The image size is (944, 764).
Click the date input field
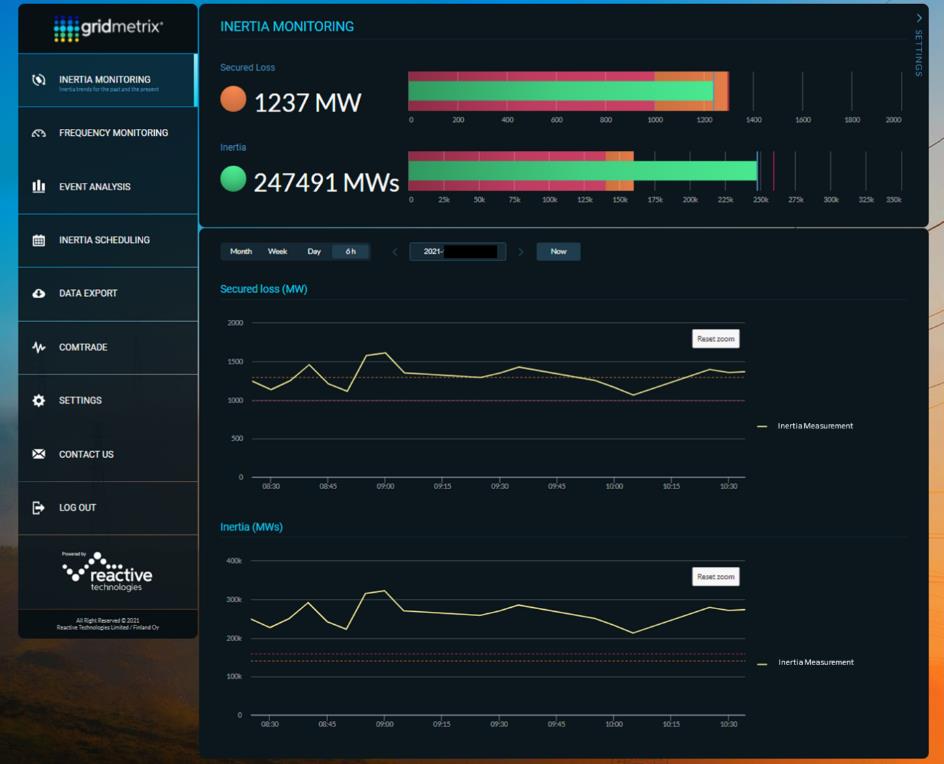[457, 252]
